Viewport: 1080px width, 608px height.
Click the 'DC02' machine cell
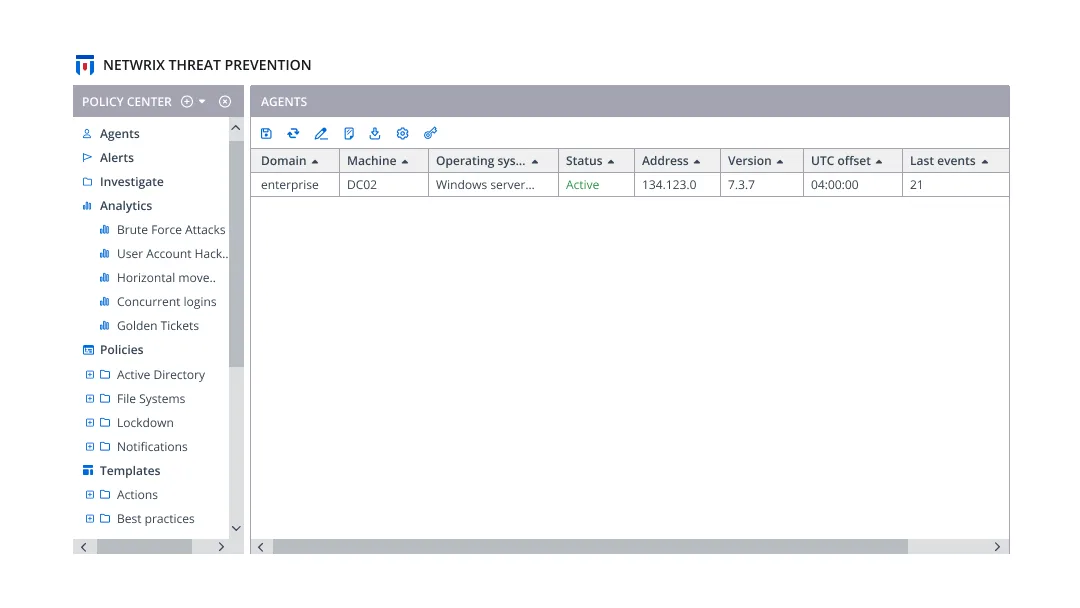(x=384, y=185)
